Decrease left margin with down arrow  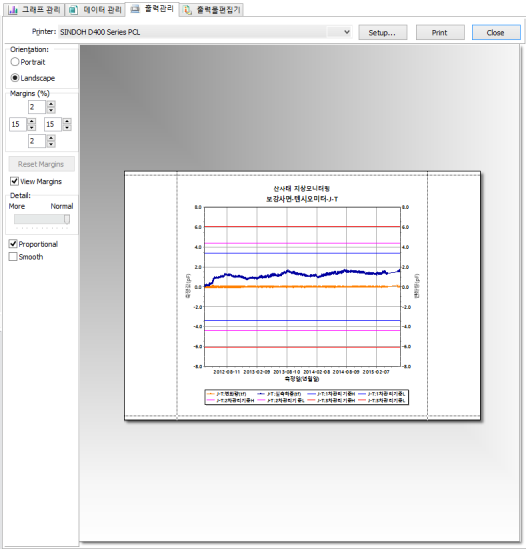tap(32, 127)
